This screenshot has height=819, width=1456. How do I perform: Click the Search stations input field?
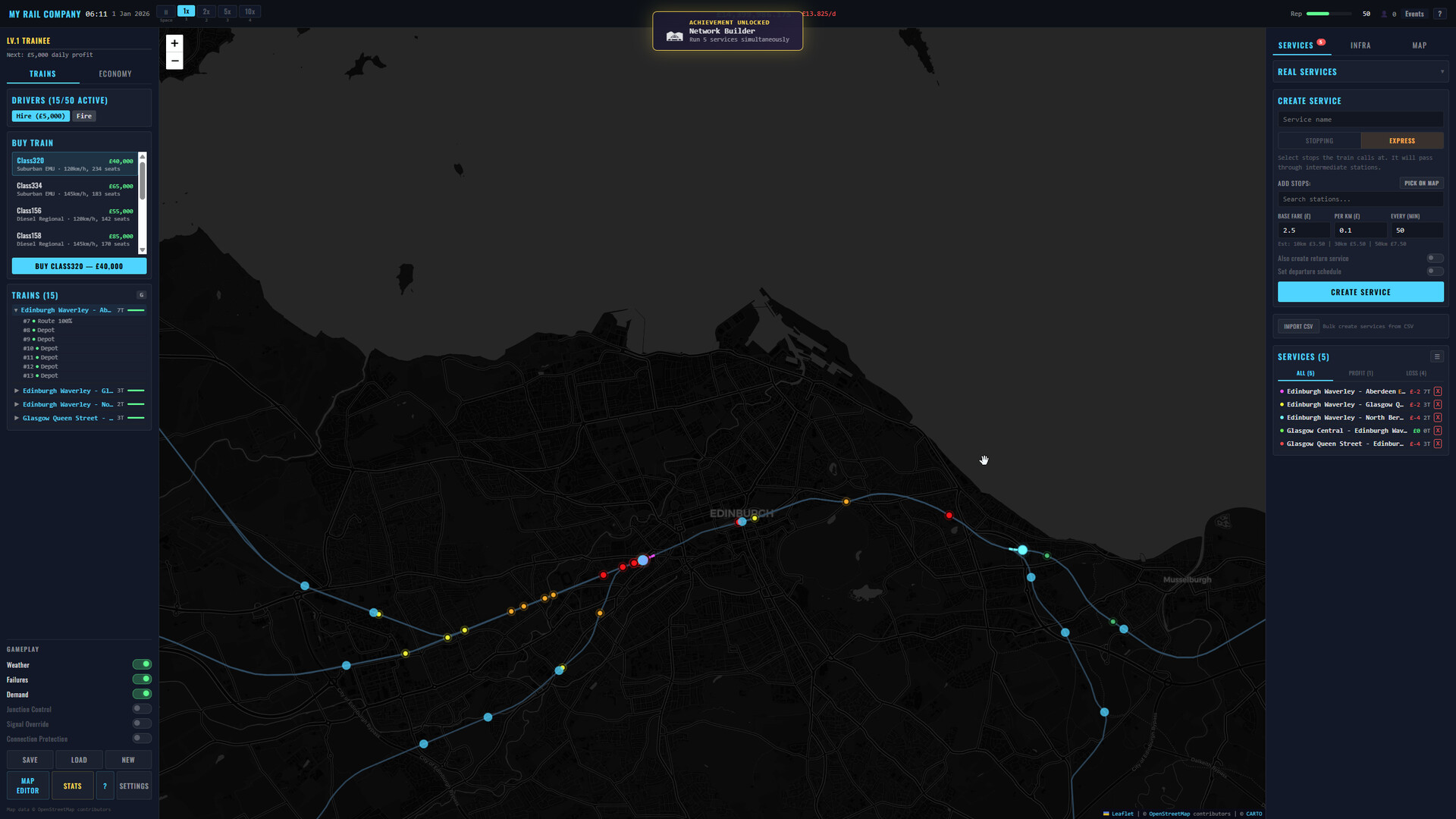pos(1360,199)
